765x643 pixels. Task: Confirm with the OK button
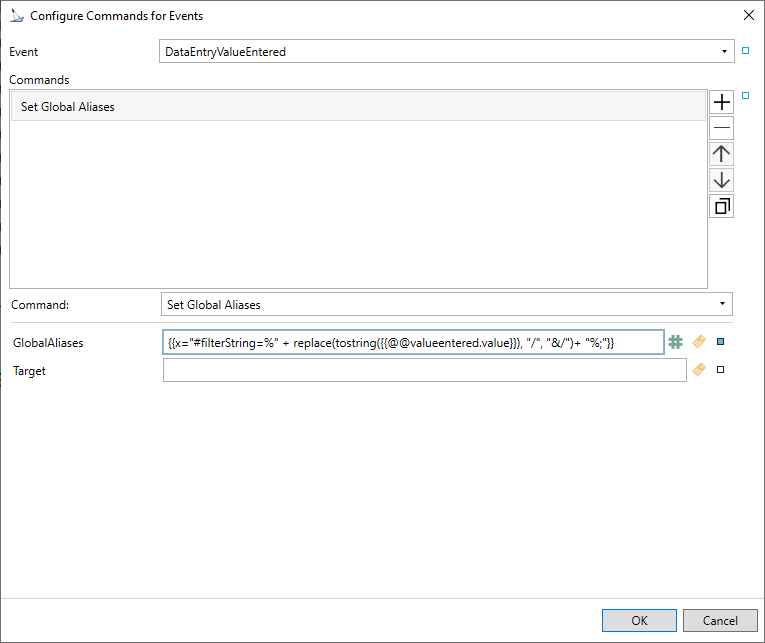pyautogui.click(x=639, y=621)
